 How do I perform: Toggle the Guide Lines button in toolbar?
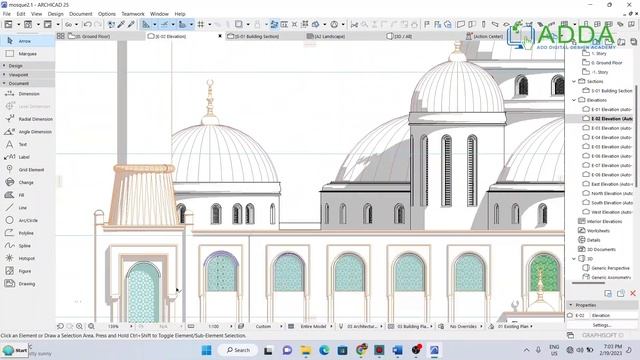(146, 24)
